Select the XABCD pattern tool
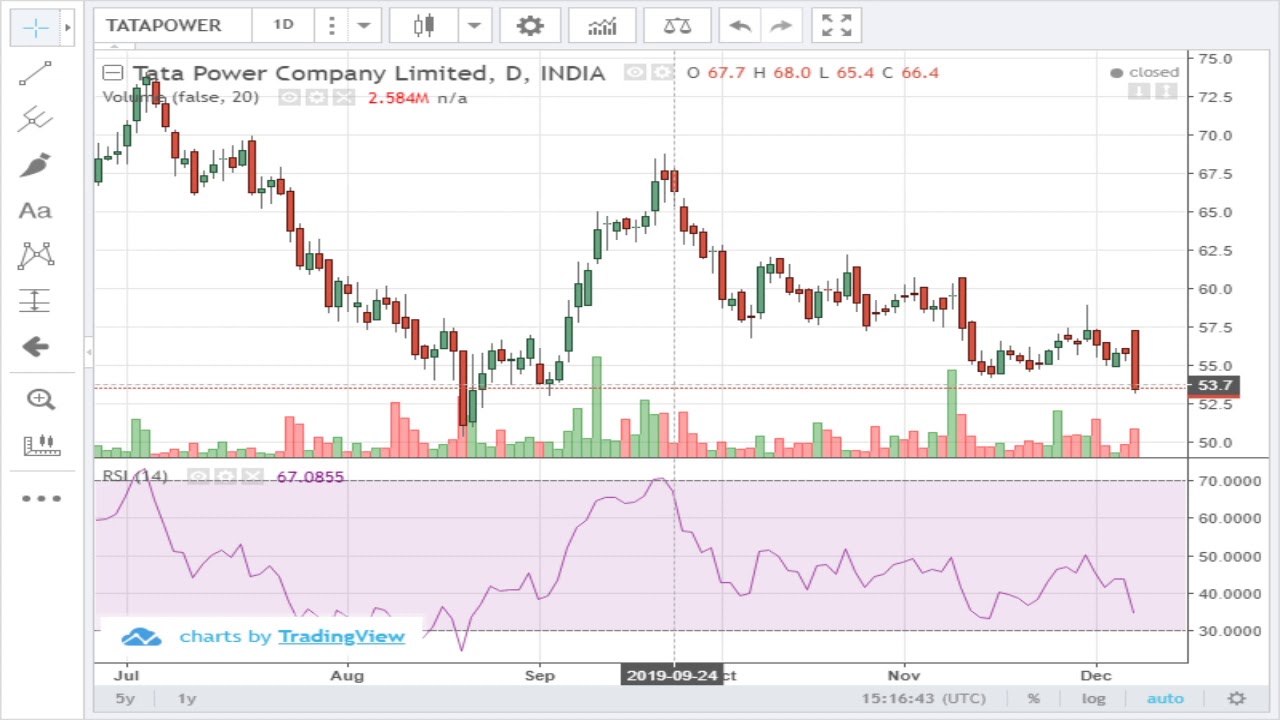 tap(36, 255)
